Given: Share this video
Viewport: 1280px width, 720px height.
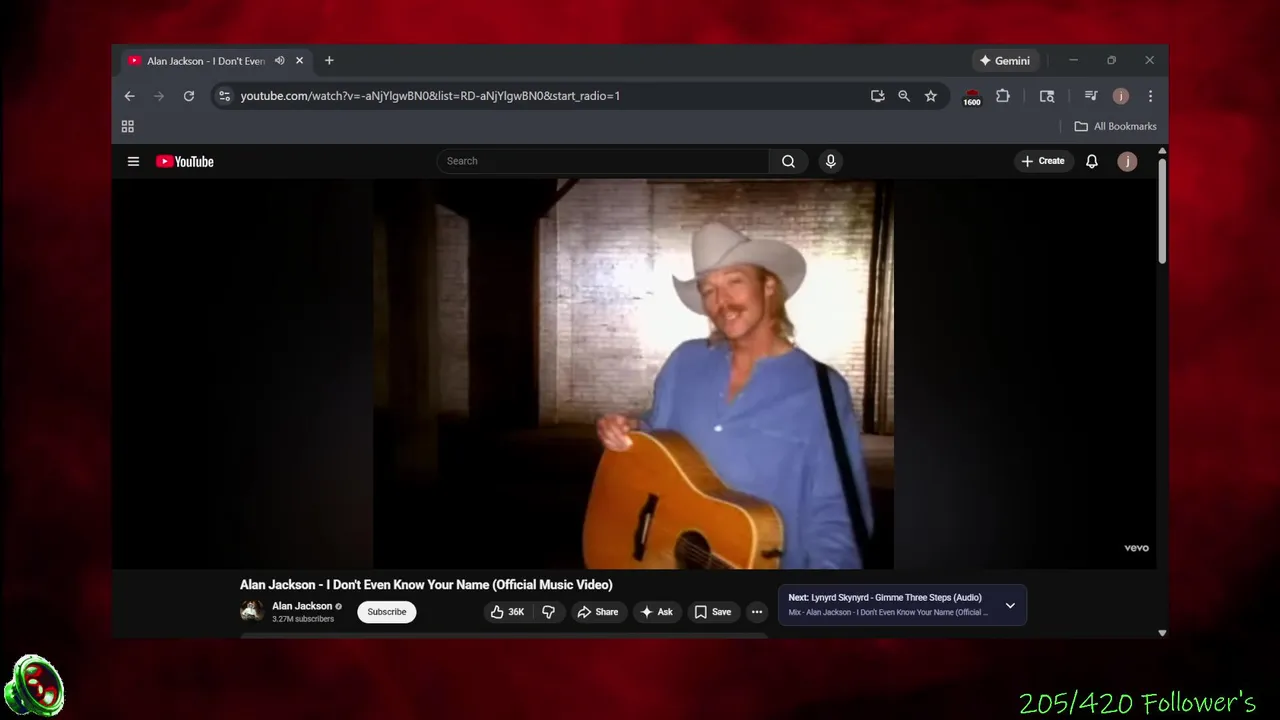Looking at the screenshot, I should 598,612.
